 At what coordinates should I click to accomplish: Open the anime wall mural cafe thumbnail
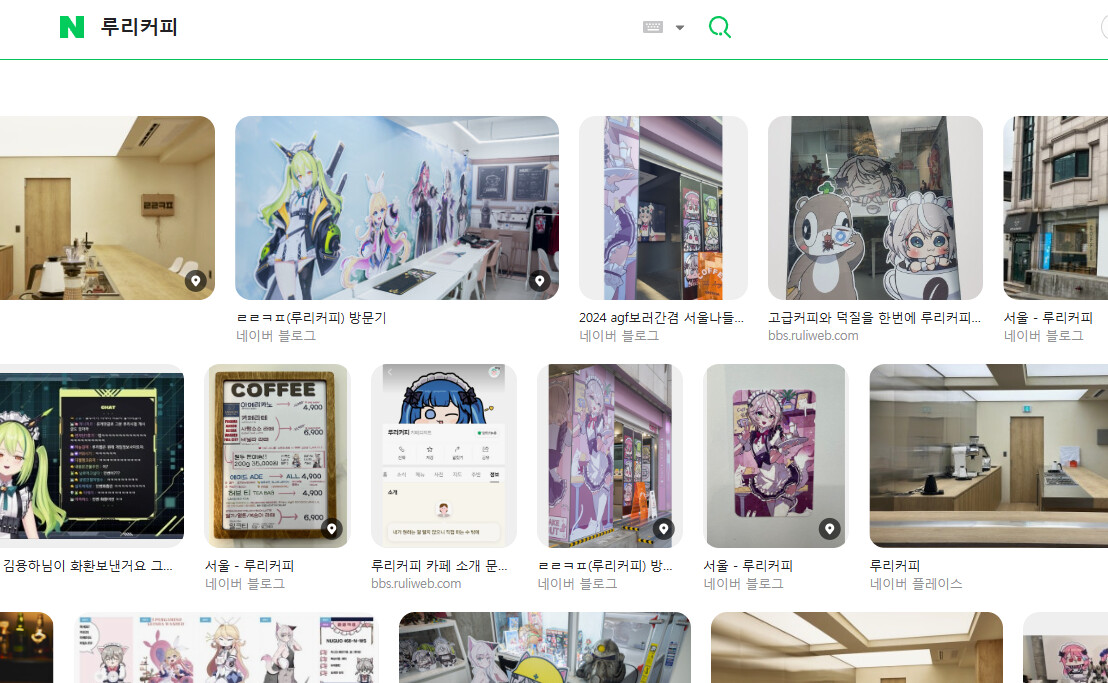click(397, 208)
